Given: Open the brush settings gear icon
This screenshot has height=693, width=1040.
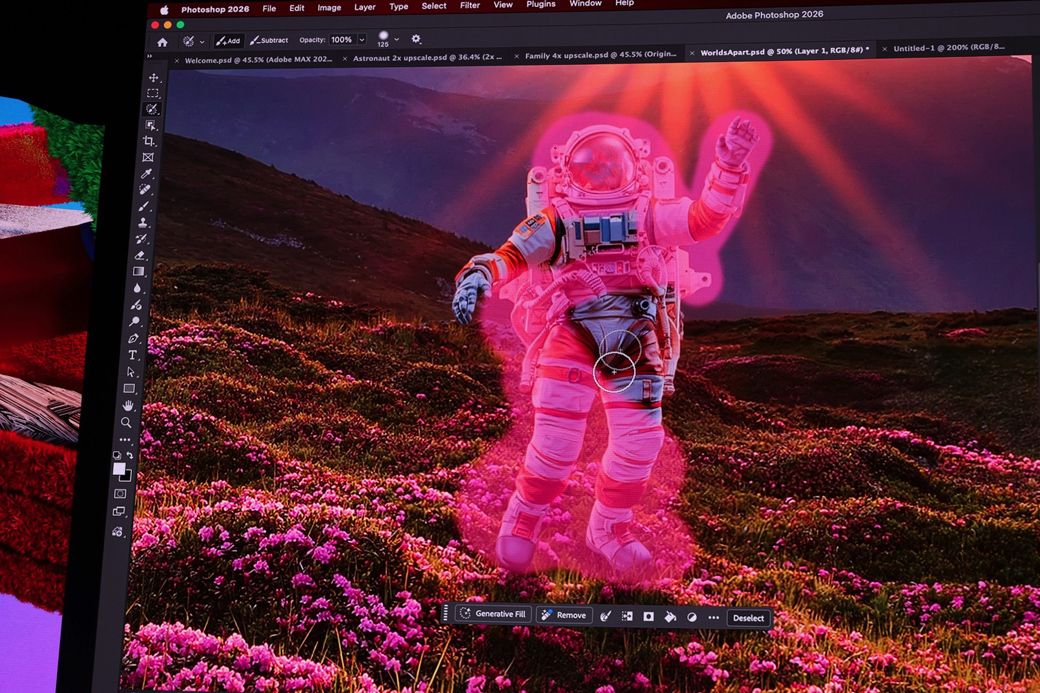Looking at the screenshot, I should coord(416,39).
